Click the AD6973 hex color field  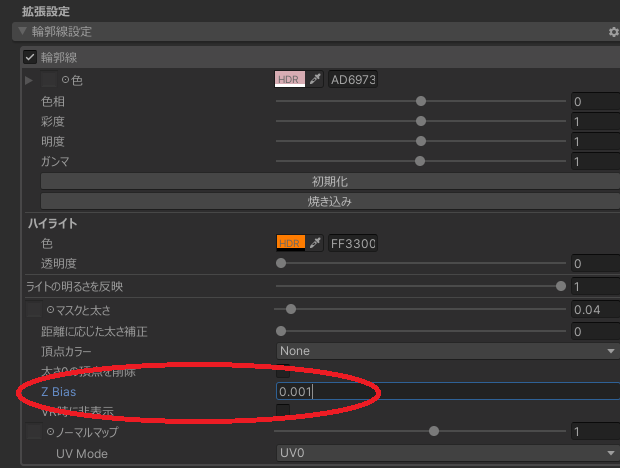(x=353, y=79)
